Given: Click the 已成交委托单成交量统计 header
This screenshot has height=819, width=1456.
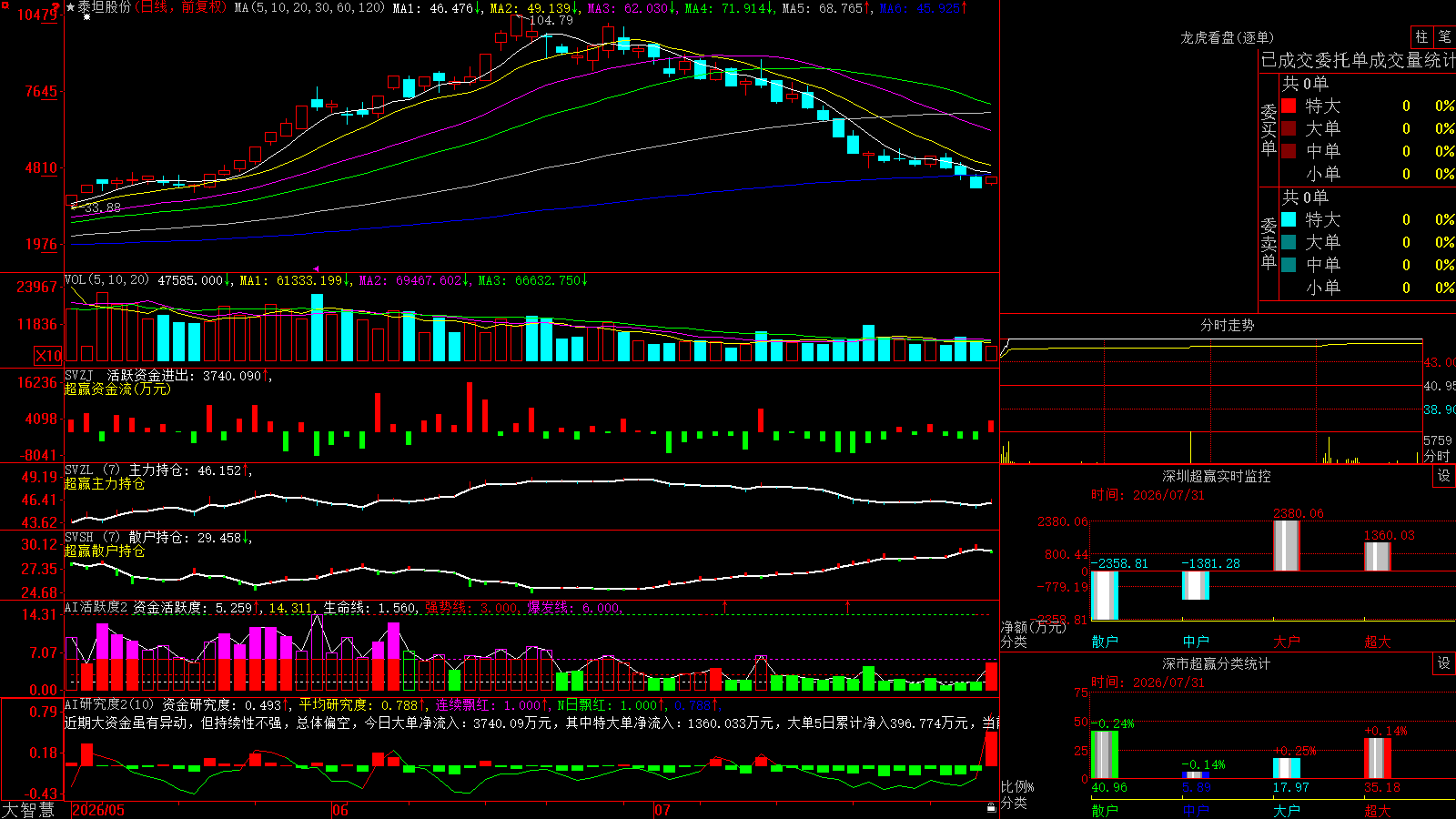Looking at the screenshot, I should 1358,60.
